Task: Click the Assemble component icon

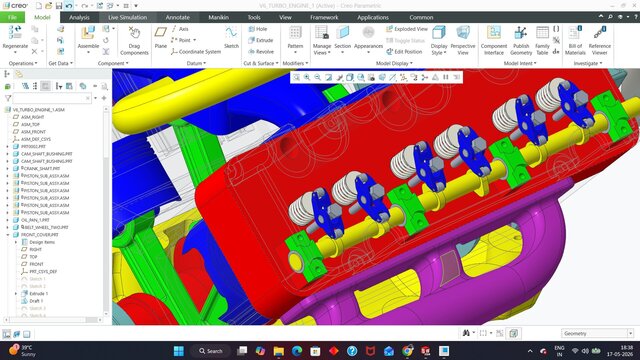Action: [x=88, y=33]
